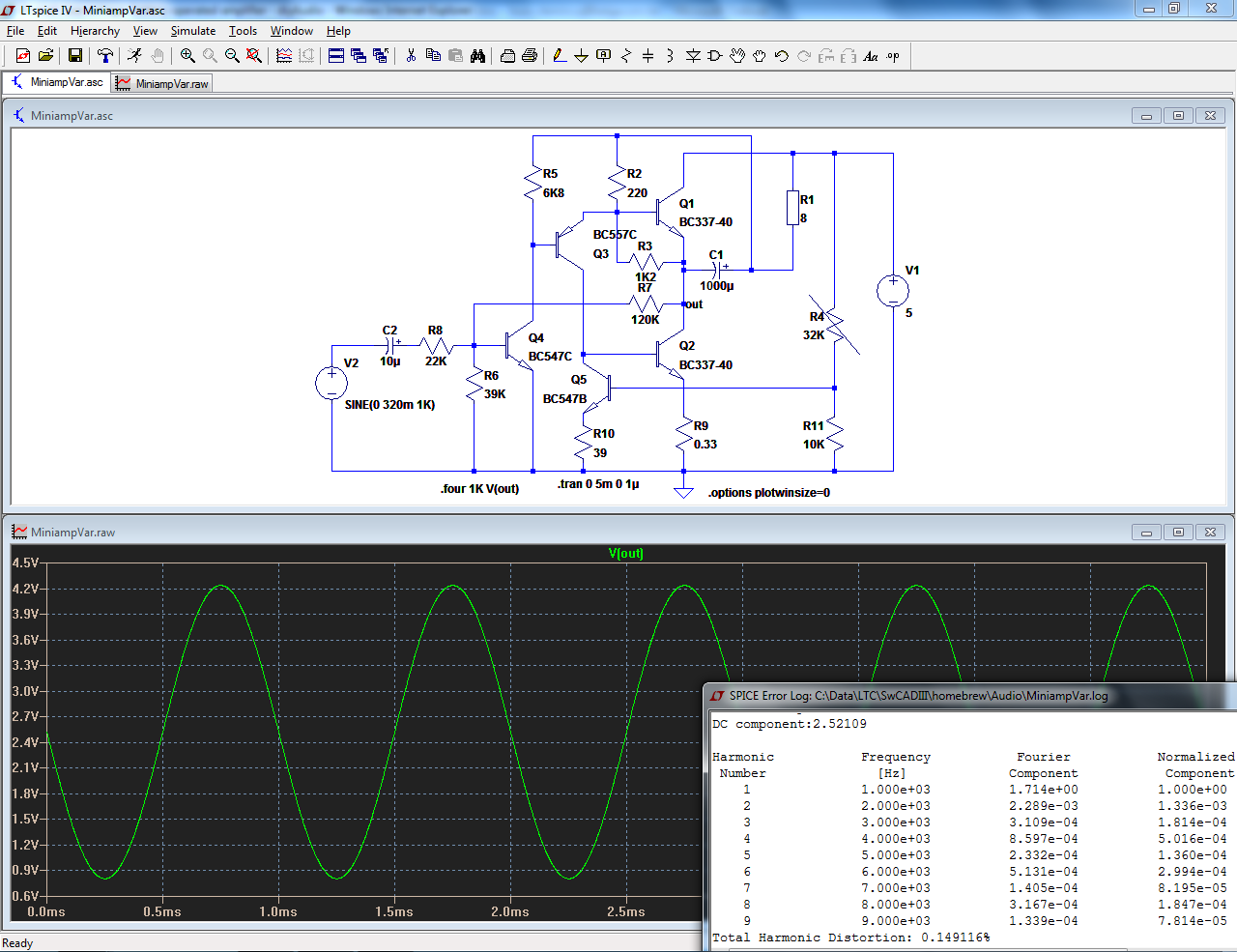The image size is (1237, 952).
Task: Click the 4.2V label on the Y axis
Action: coord(25,589)
